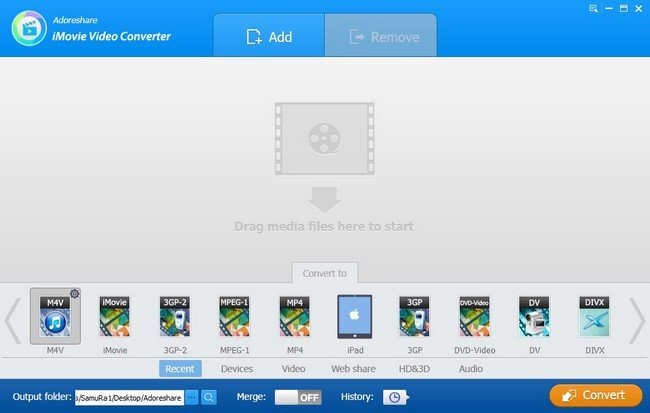Toggle the Merge switch on
This screenshot has width=650, height=413.
coord(298,397)
